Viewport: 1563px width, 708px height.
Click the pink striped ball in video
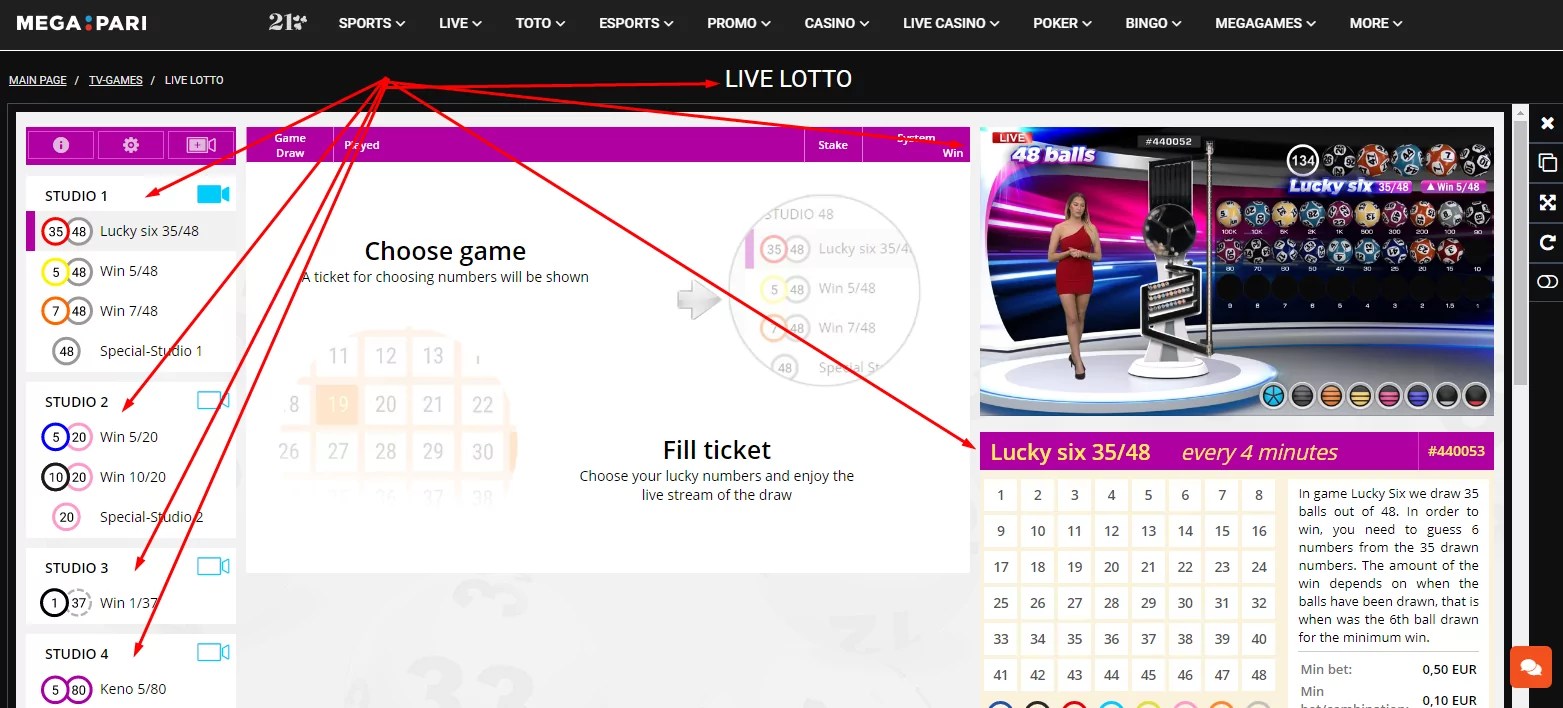pos(1389,396)
